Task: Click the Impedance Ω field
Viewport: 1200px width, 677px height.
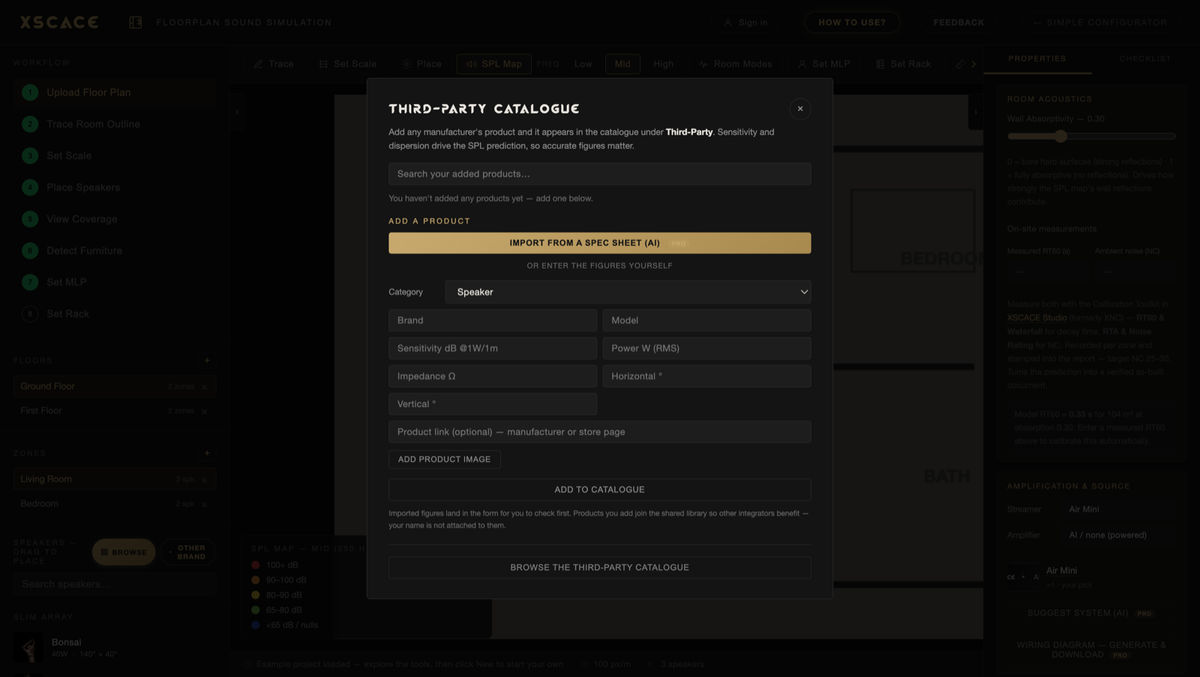Action: click(x=493, y=376)
